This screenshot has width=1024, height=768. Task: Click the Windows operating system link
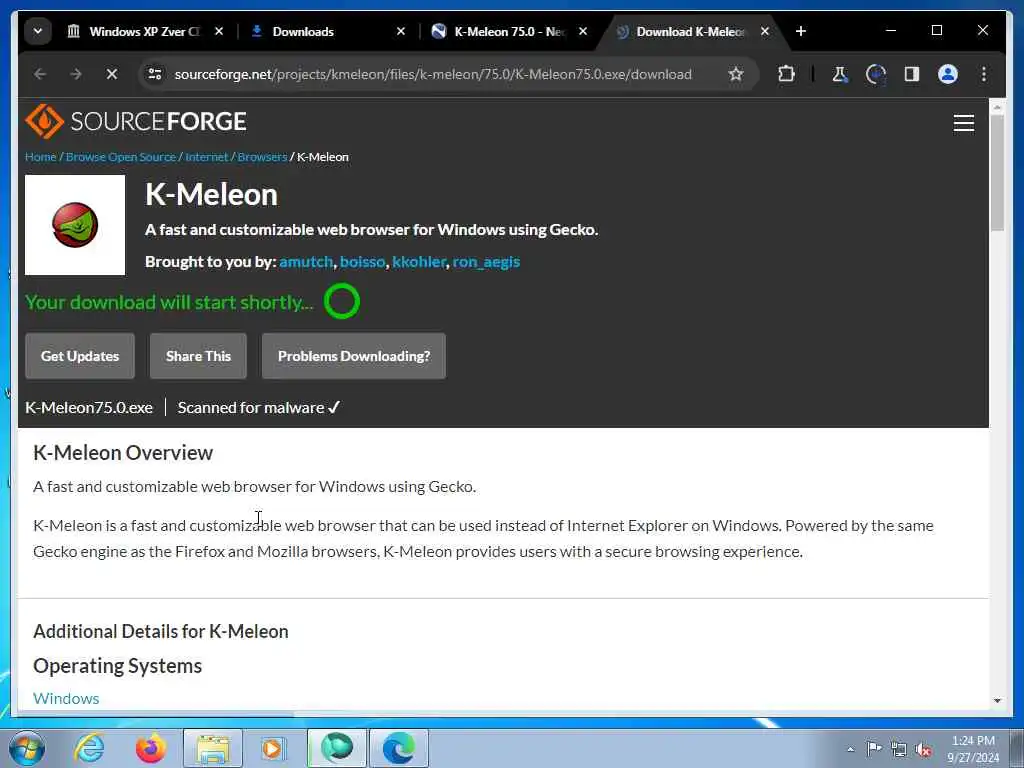[x=66, y=698]
